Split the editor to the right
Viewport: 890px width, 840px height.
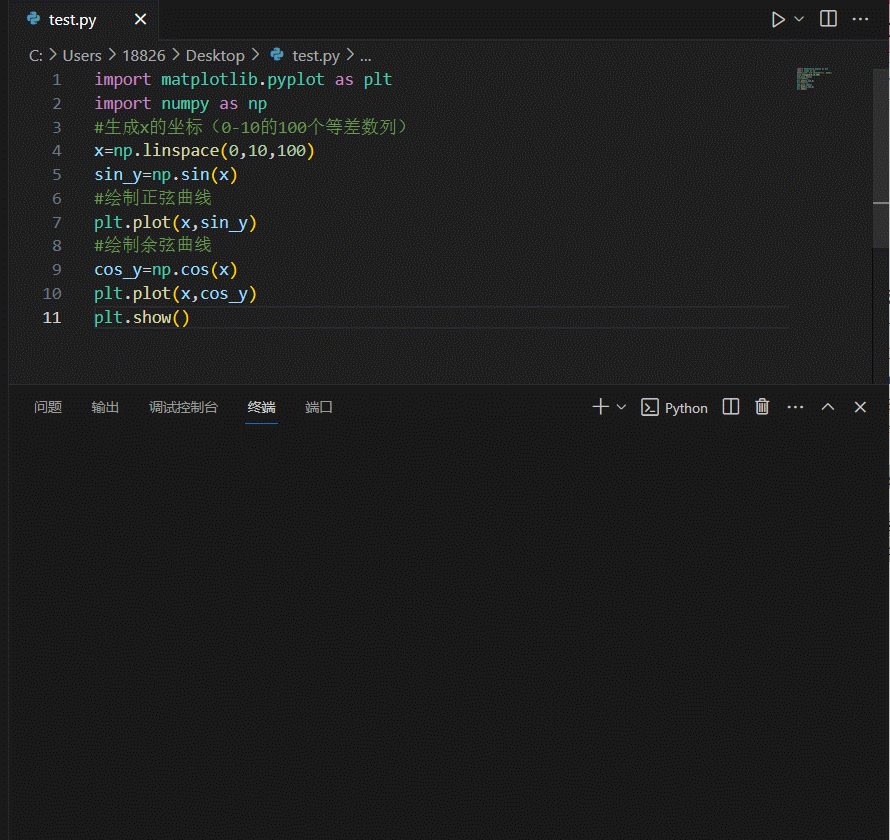tap(828, 19)
